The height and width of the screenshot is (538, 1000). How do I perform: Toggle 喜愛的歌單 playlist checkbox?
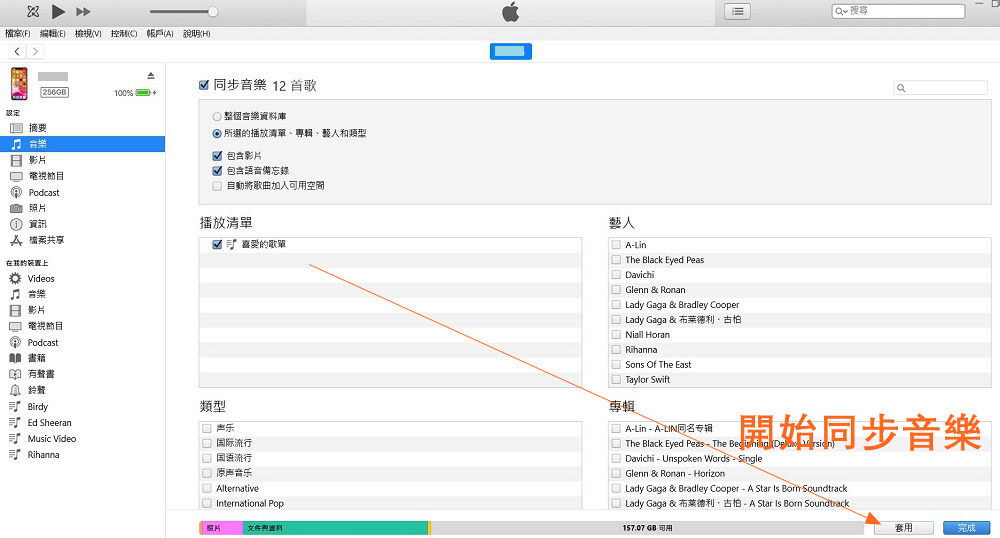tap(217, 244)
